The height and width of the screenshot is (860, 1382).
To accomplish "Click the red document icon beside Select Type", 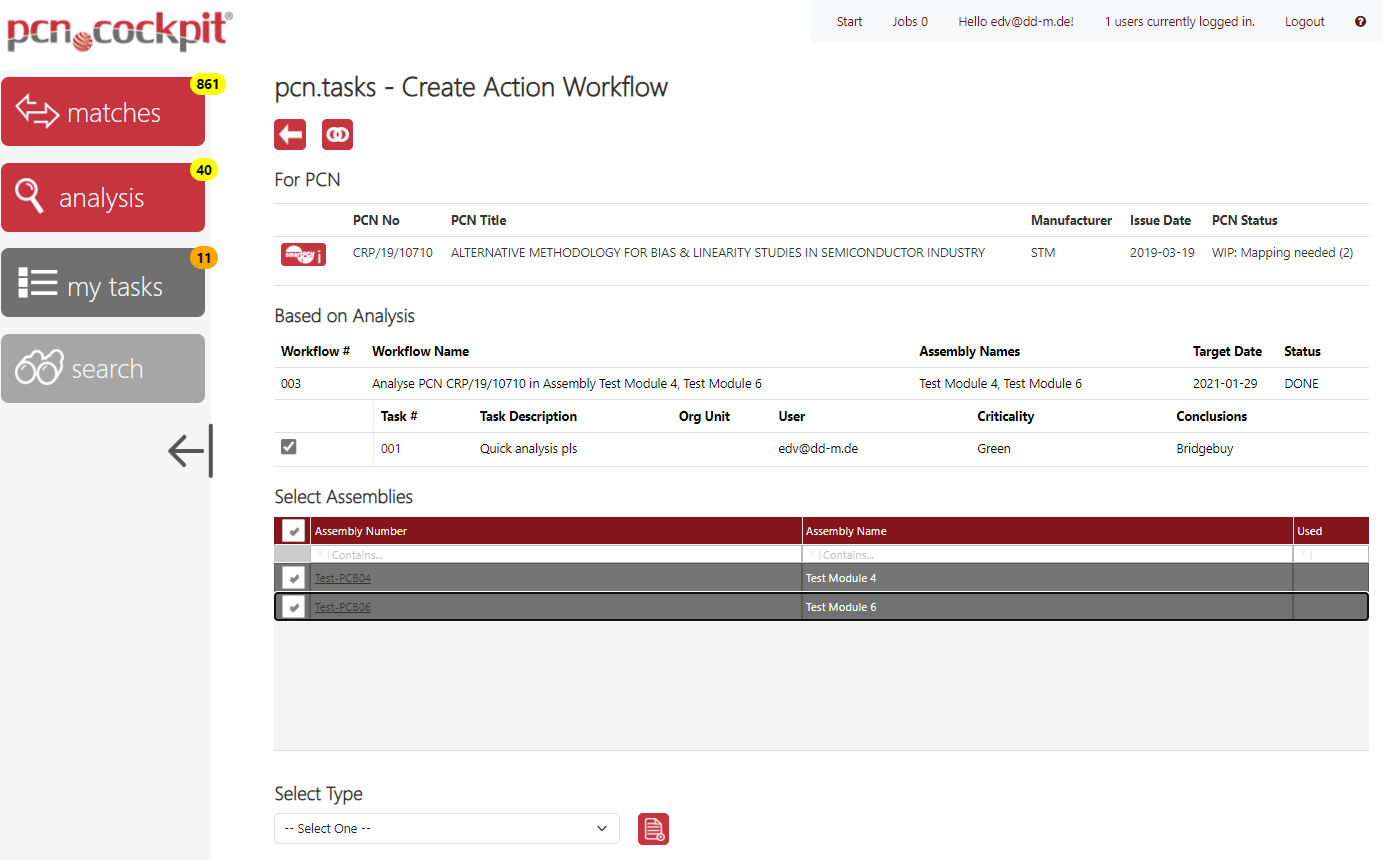I will tap(653, 829).
